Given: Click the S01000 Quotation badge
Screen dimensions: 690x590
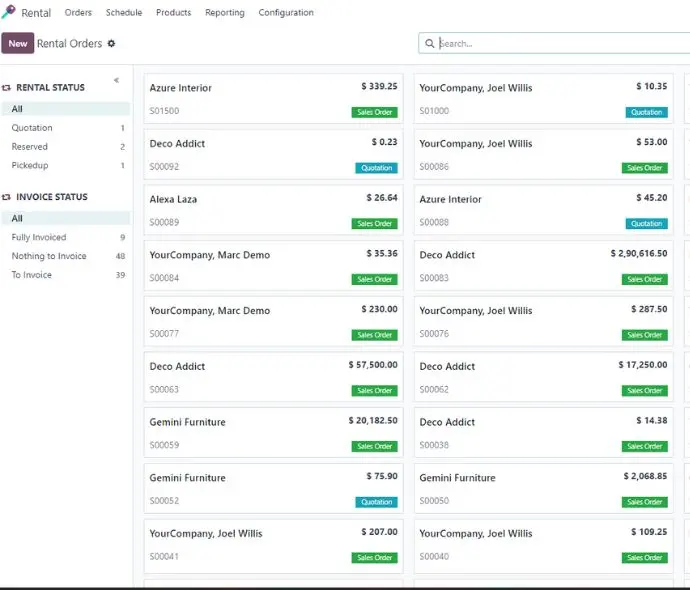Looking at the screenshot, I should (x=646, y=112).
